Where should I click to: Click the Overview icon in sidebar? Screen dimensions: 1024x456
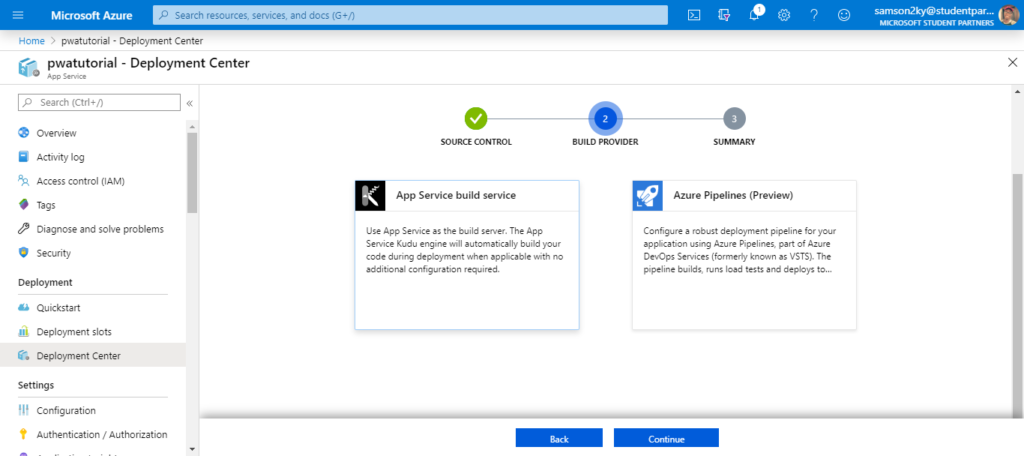tap(24, 133)
